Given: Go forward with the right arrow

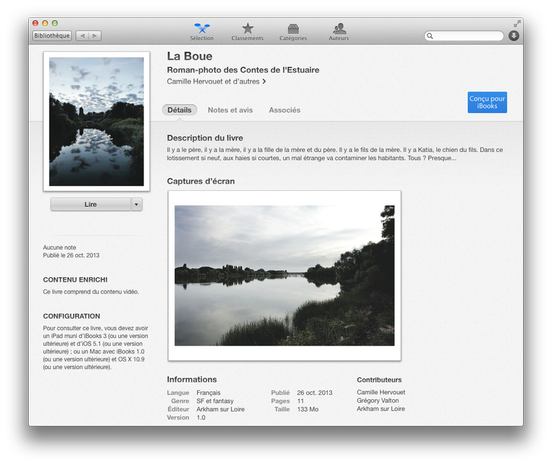Looking at the screenshot, I should (95, 36).
